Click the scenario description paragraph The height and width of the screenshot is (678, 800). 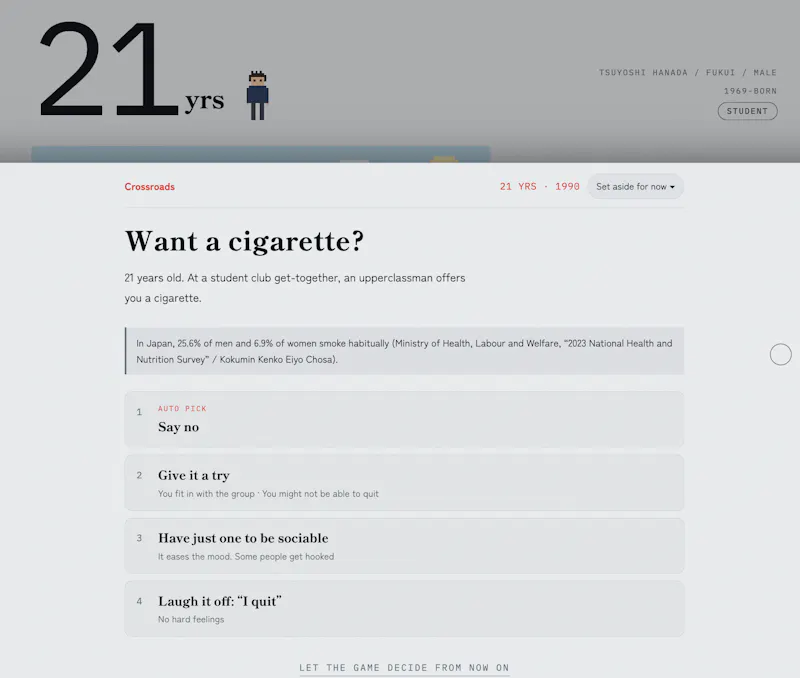tap(295, 288)
